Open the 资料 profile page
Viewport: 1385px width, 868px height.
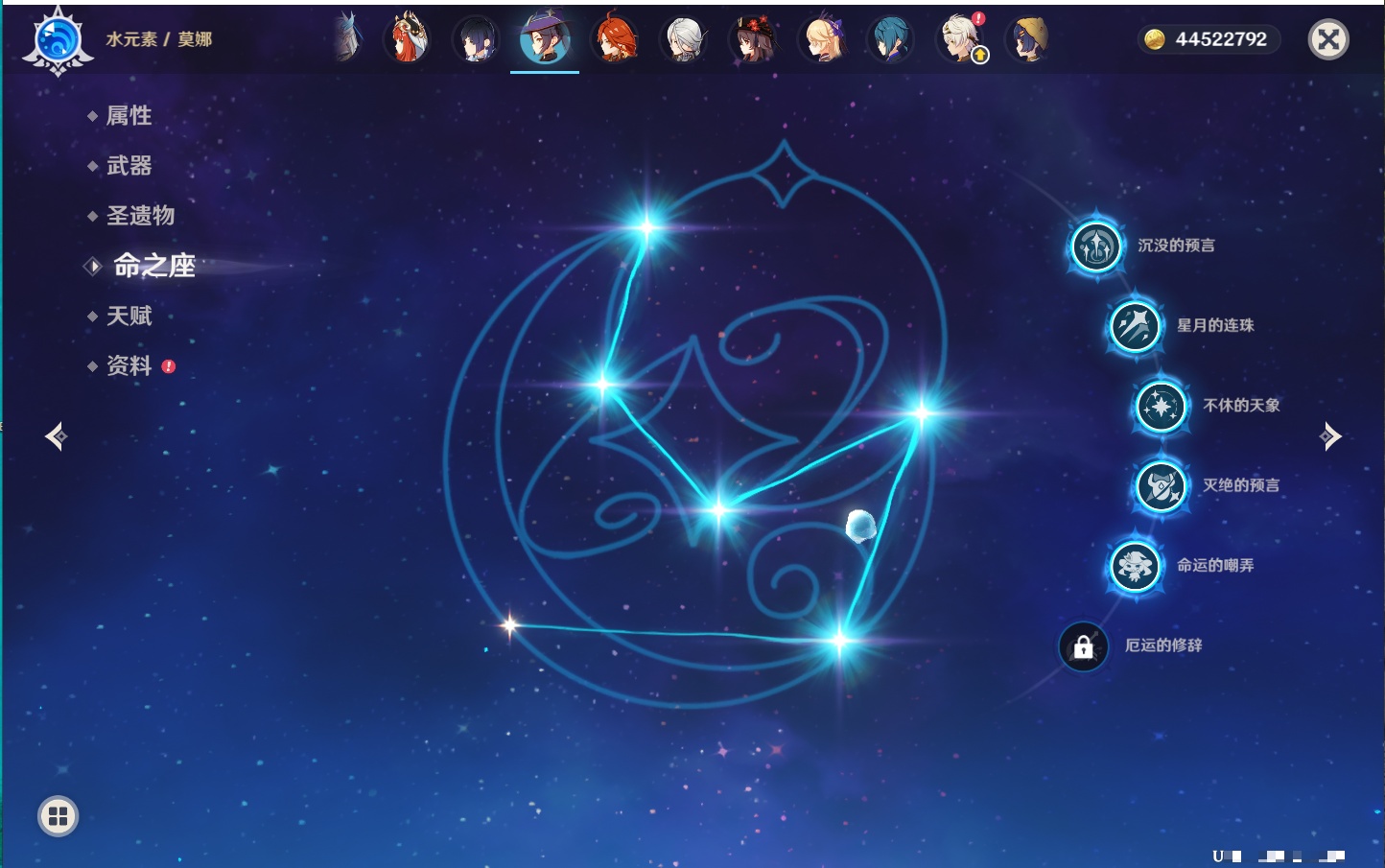pyautogui.click(x=129, y=365)
